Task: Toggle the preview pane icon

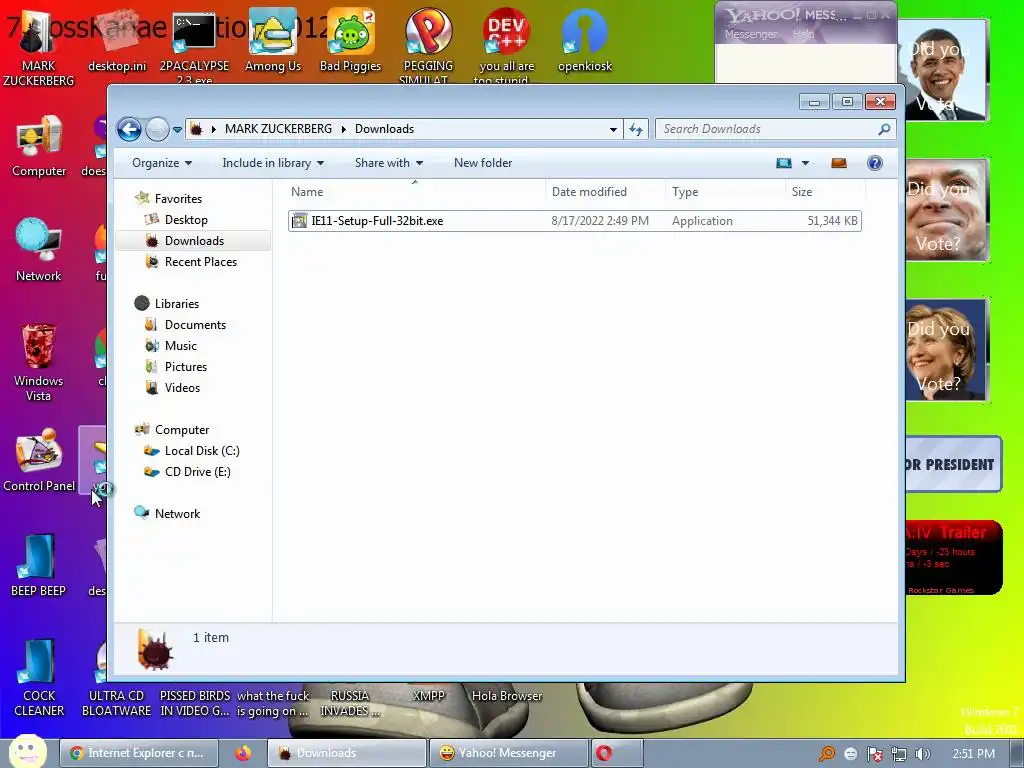Action: coord(839,163)
